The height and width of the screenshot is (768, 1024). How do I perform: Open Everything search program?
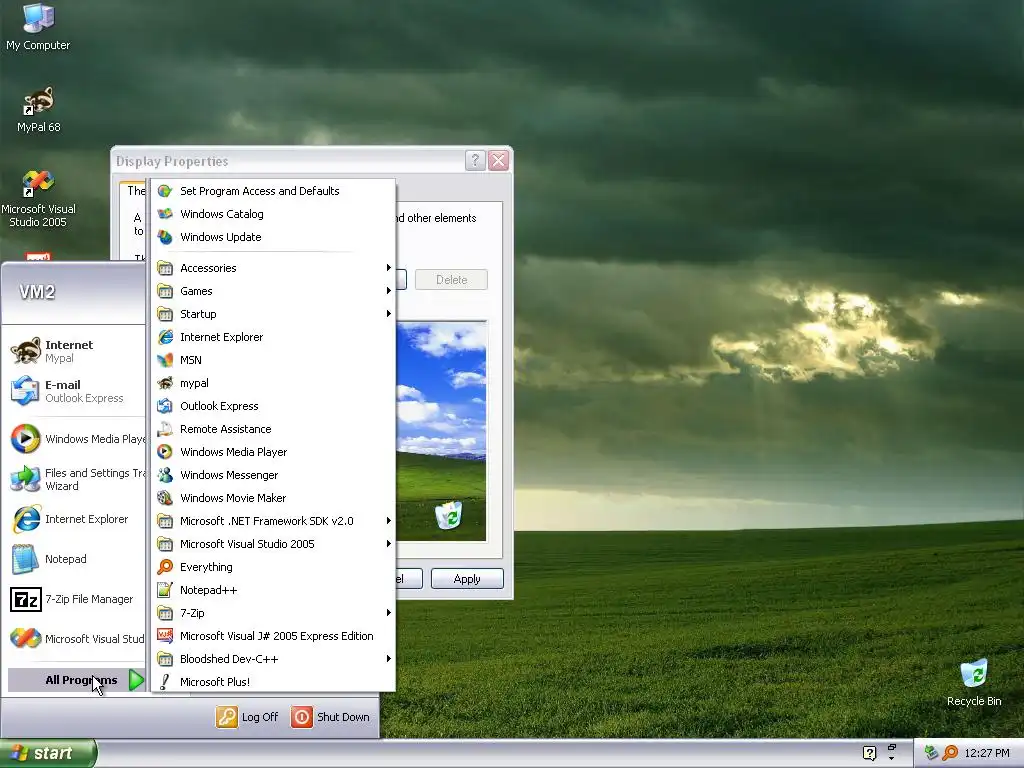point(273,567)
